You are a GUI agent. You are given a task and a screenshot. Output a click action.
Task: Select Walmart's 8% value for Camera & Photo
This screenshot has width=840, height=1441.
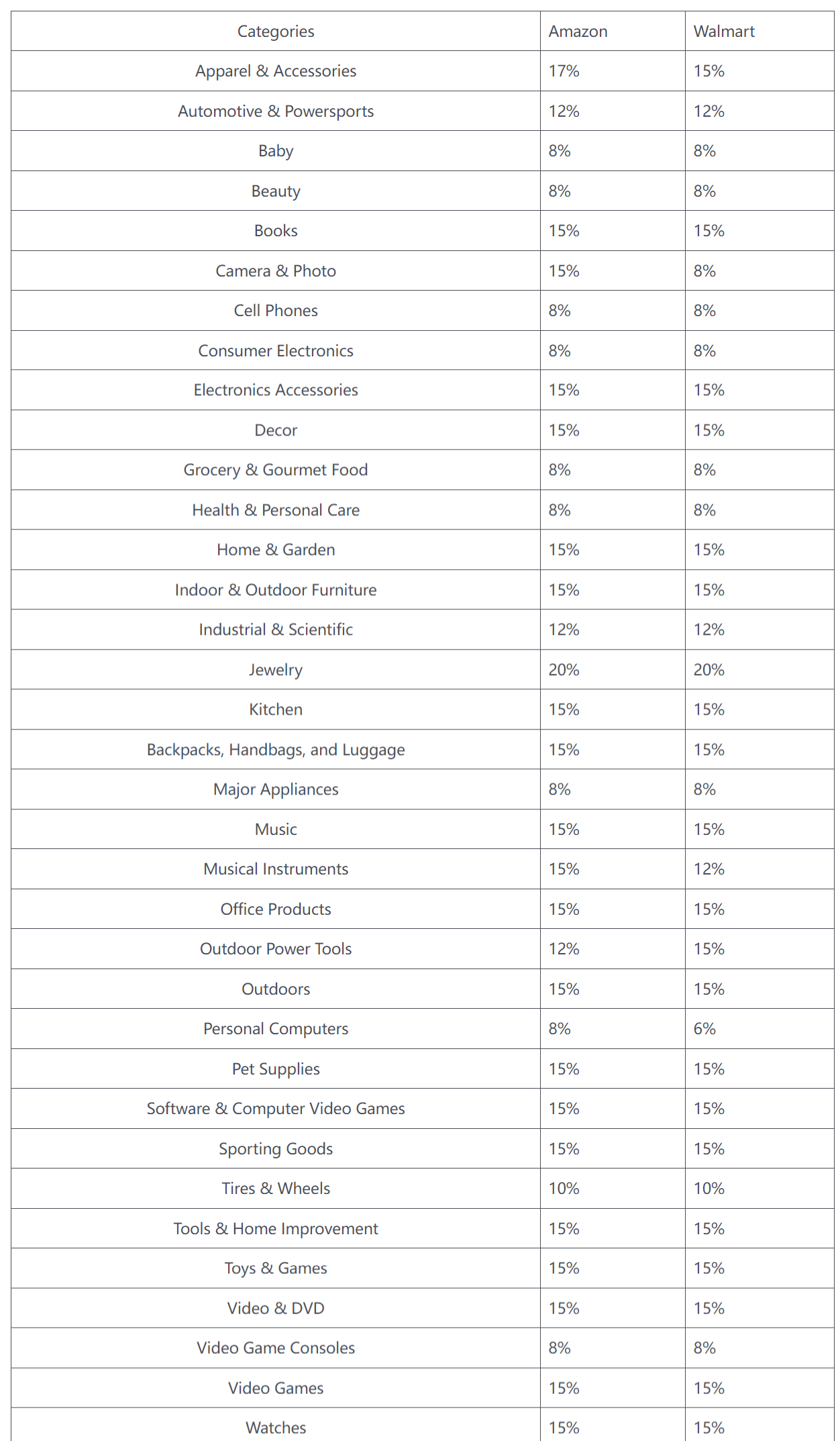click(x=704, y=271)
